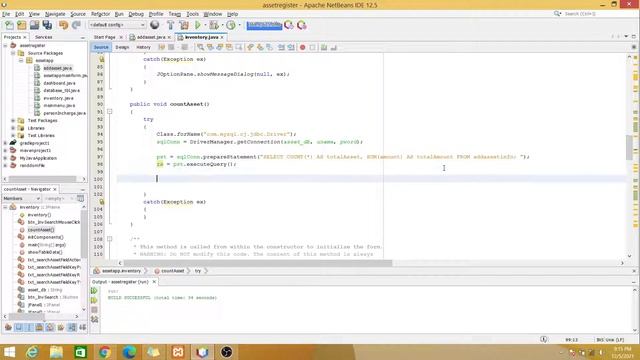The image size is (640, 360).
Task: Click the Undo toolbar icon
Action: coord(63,25)
